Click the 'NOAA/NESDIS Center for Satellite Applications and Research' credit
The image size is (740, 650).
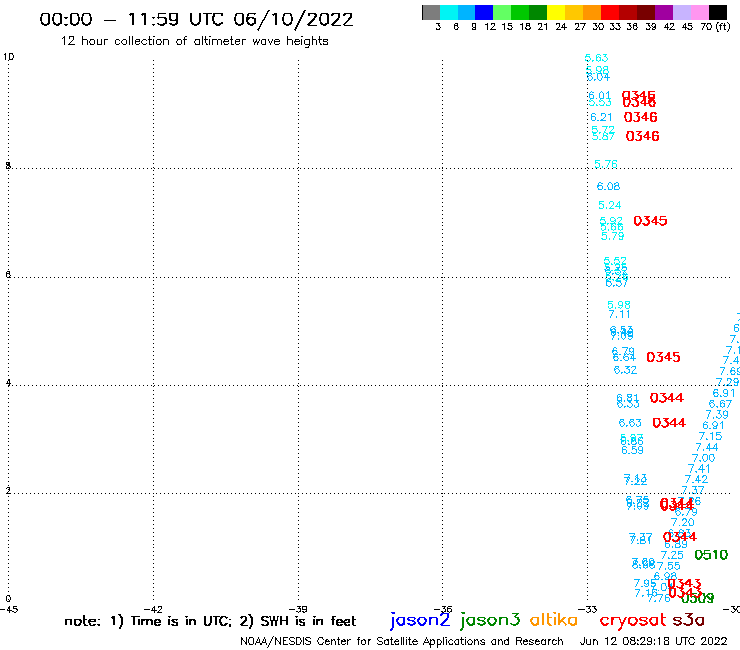point(402,641)
